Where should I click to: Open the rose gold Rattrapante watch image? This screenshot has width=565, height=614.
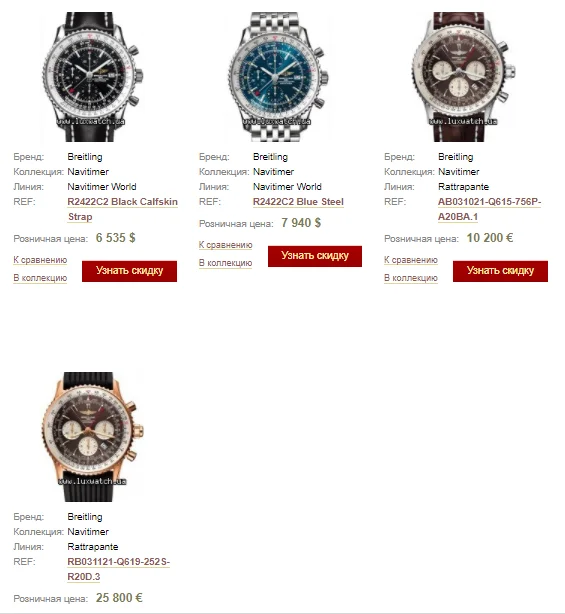[x=92, y=437]
